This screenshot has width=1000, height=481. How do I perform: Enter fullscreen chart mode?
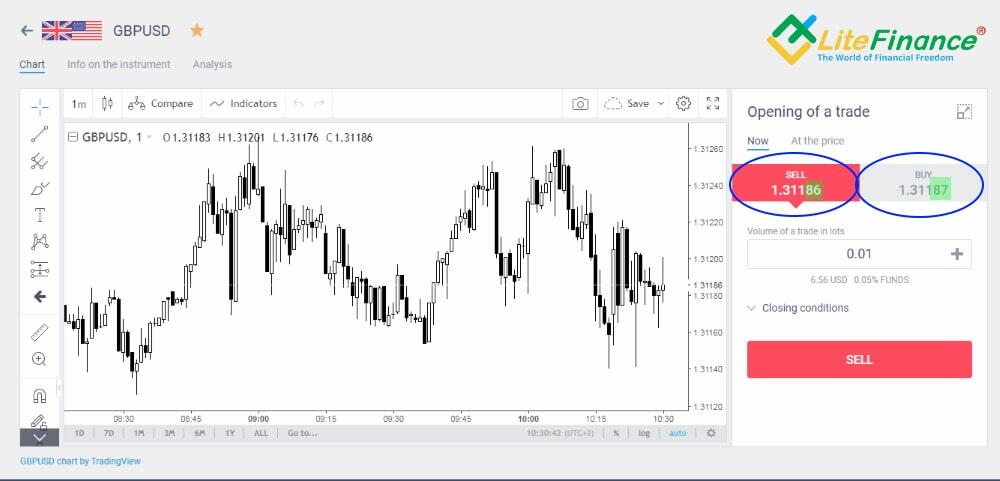pos(713,103)
